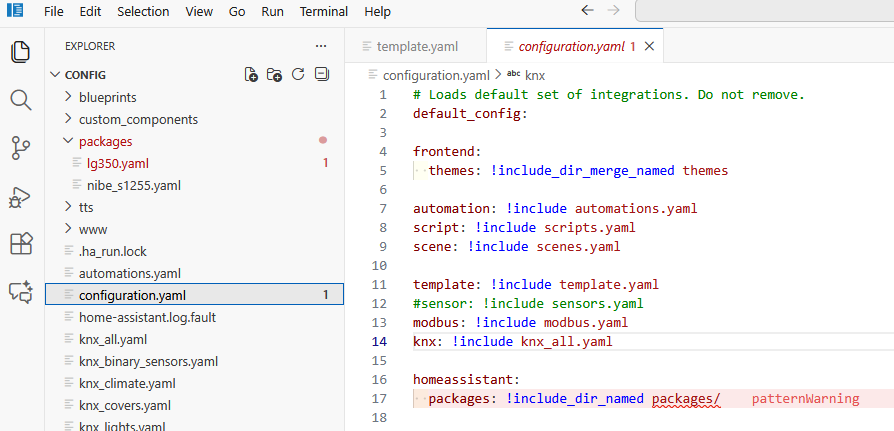Close the configuration.yaml tab
This screenshot has width=894, height=431.
coord(649,46)
